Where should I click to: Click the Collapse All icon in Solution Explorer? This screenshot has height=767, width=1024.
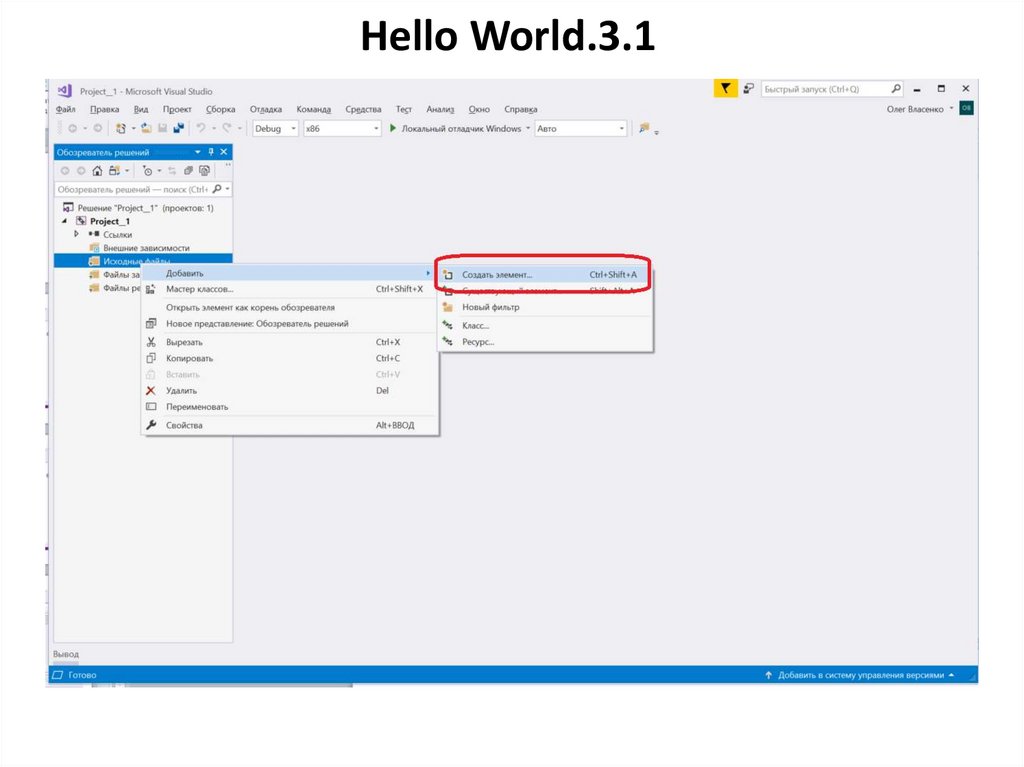(188, 171)
